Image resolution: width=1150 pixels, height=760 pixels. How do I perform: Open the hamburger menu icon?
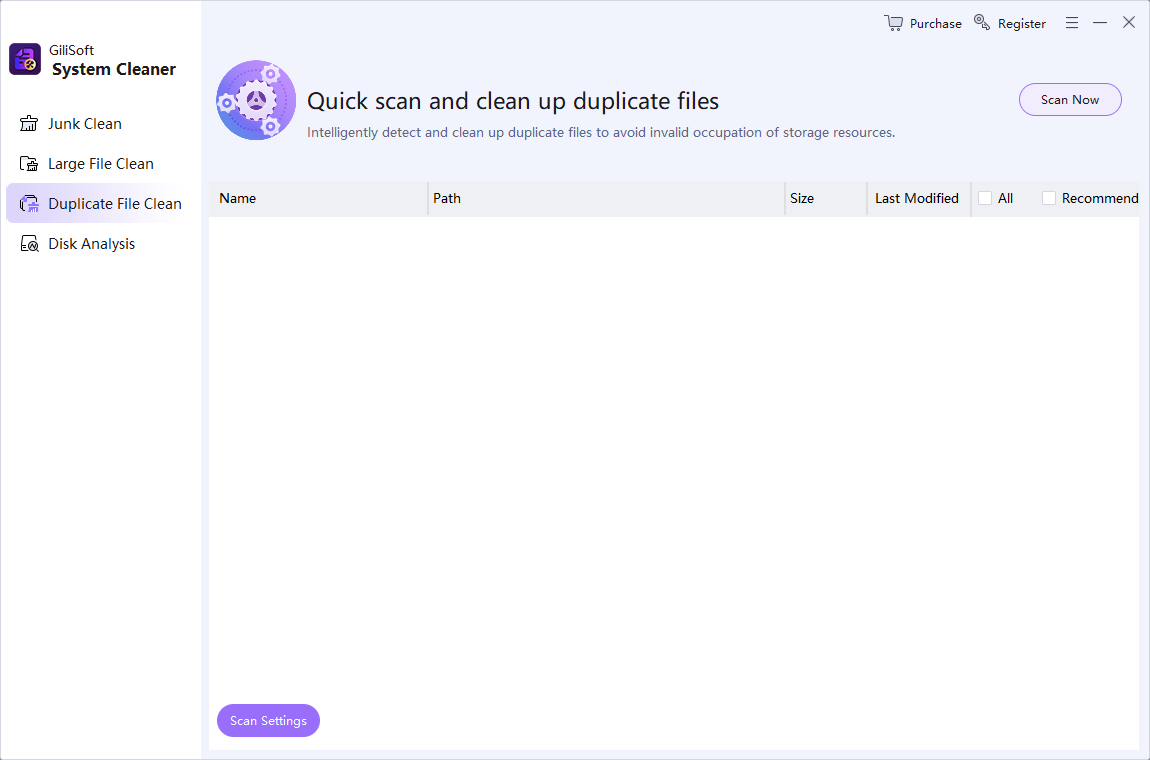click(x=1072, y=23)
